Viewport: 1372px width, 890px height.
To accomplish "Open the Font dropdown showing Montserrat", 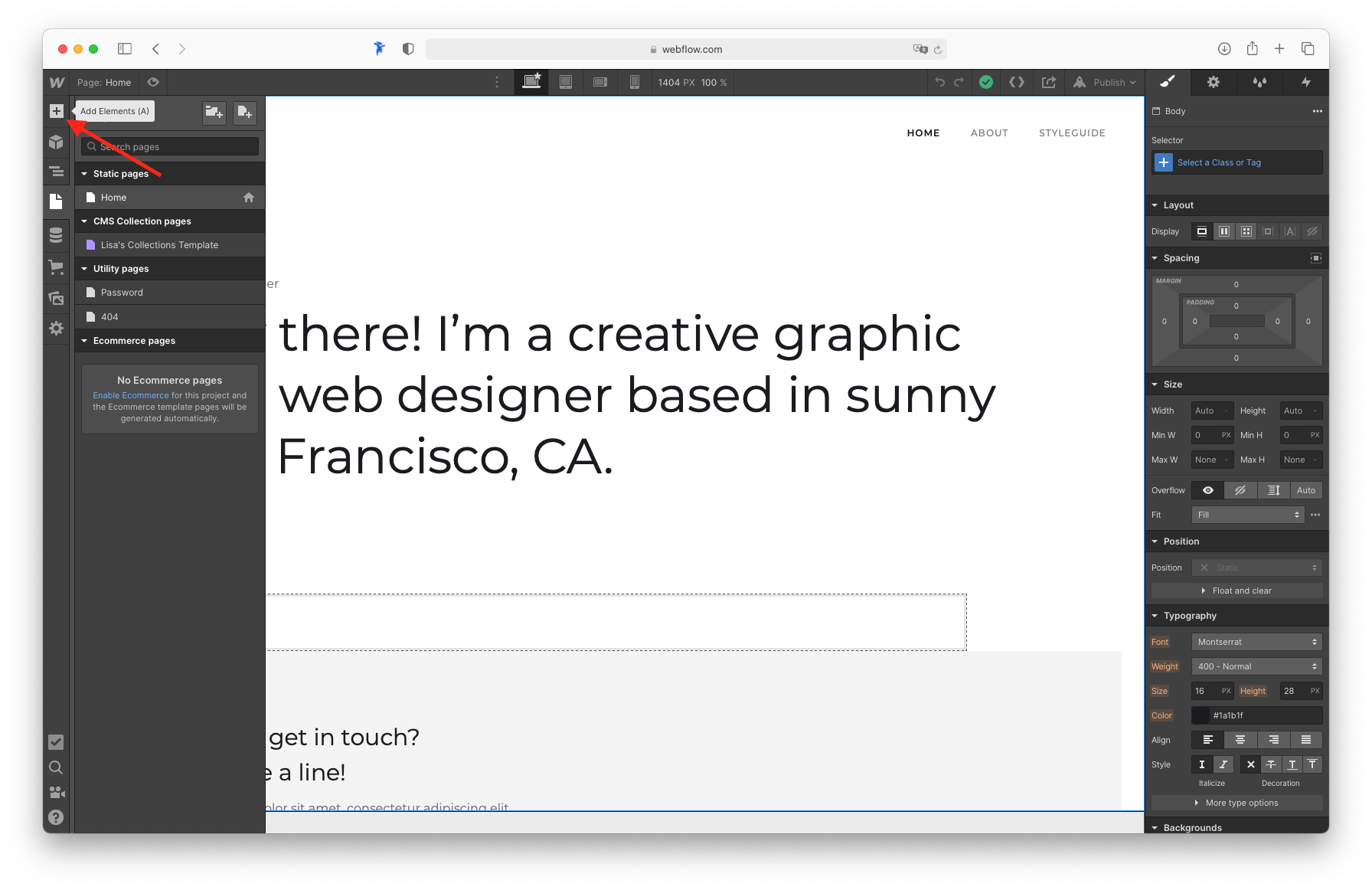I will (1256, 642).
